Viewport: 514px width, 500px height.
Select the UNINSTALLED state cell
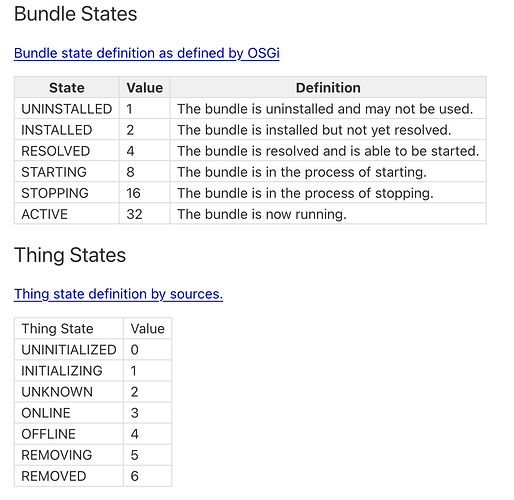pos(67,109)
